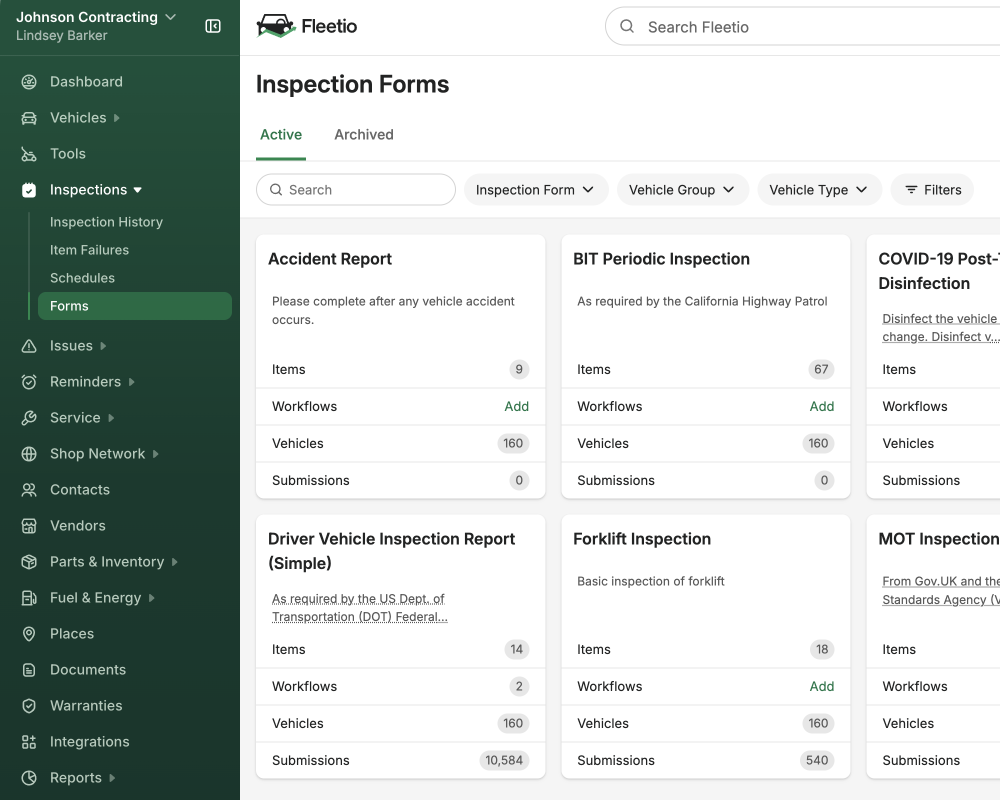Screen dimensions: 1000x800
Task: Expand the Reminders submenu arrow
Action: [x=131, y=381]
